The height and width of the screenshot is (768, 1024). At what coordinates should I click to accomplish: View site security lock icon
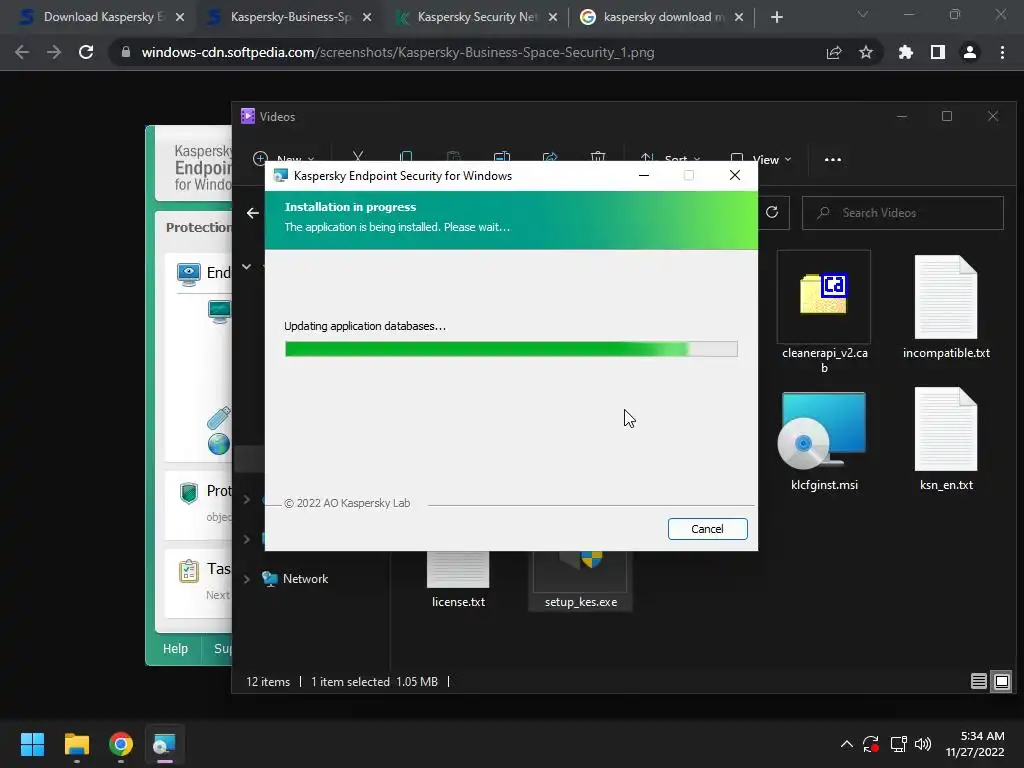(x=125, y=52)
